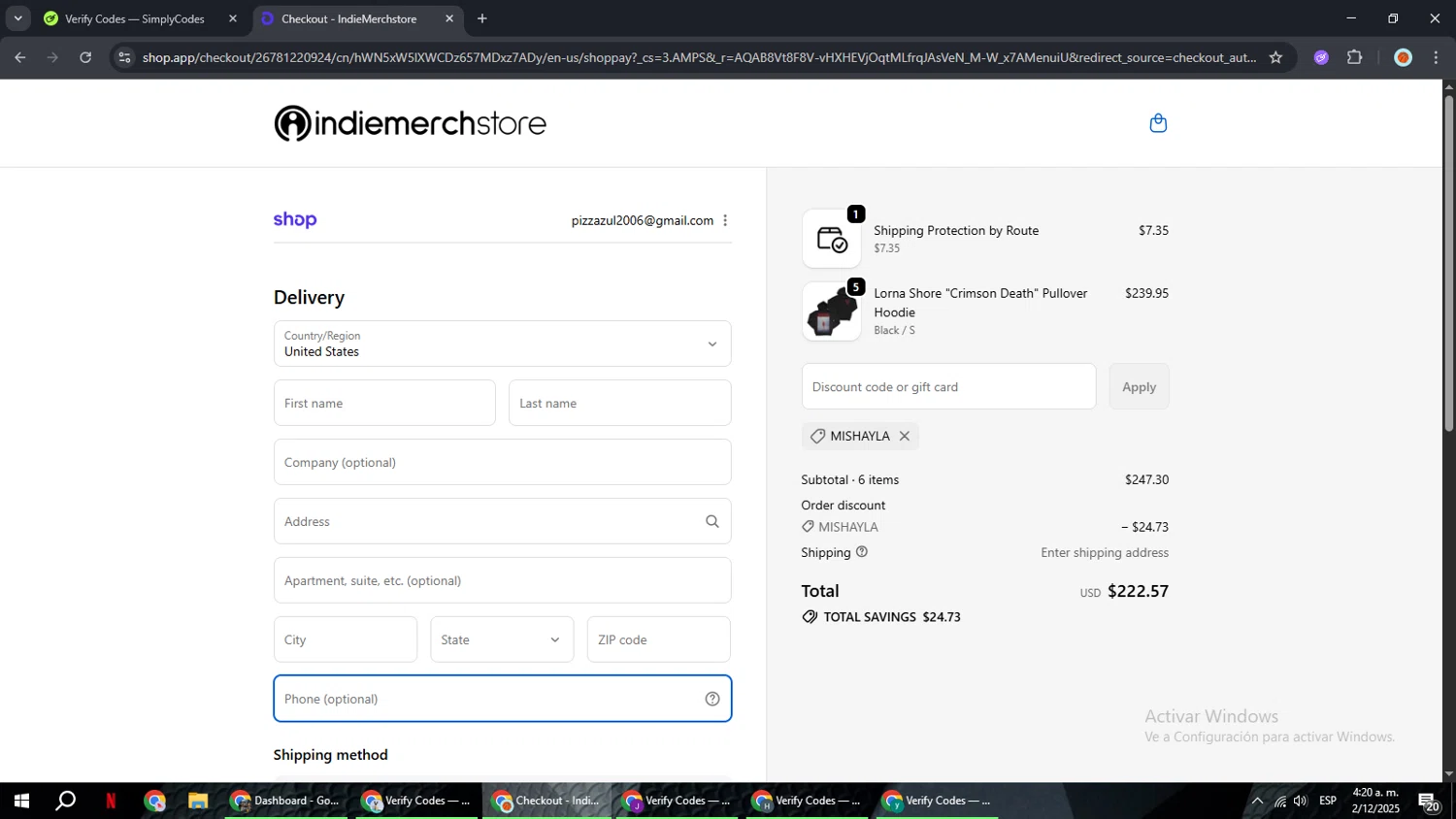Open the Phone field help icon

[x=712, y=699]
